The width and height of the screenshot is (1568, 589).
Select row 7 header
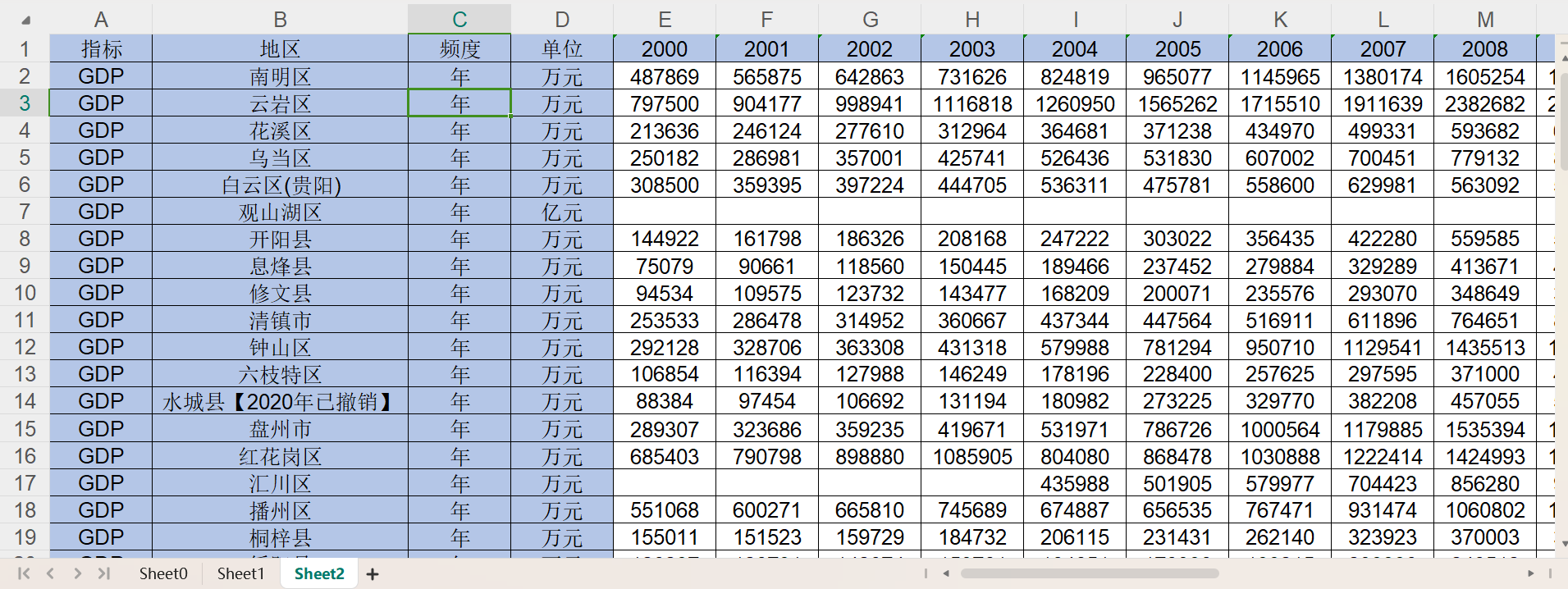tap(25, 212)
